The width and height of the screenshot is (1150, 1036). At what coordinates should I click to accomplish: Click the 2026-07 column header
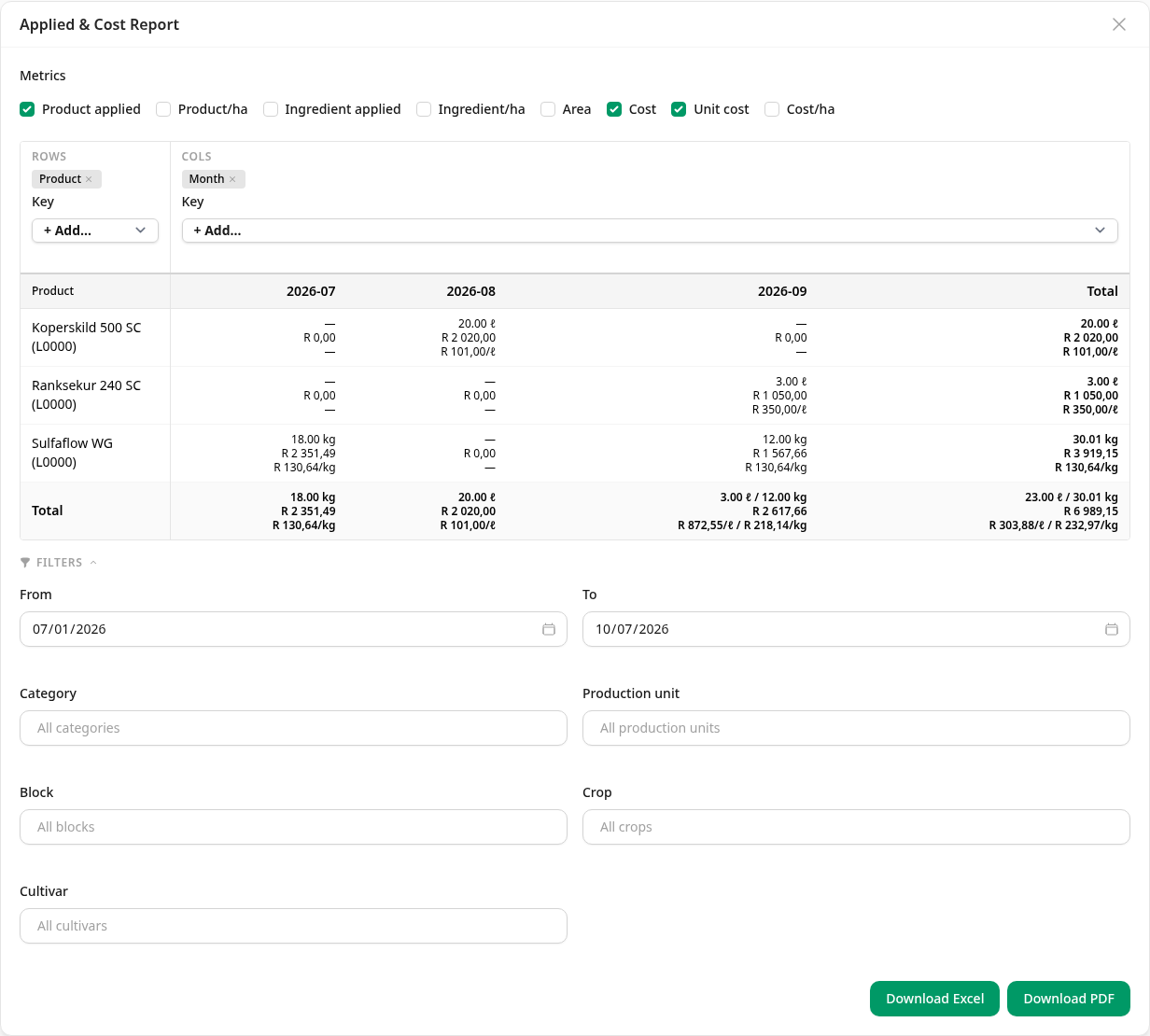pyautogui.click(x=311, y=291)
